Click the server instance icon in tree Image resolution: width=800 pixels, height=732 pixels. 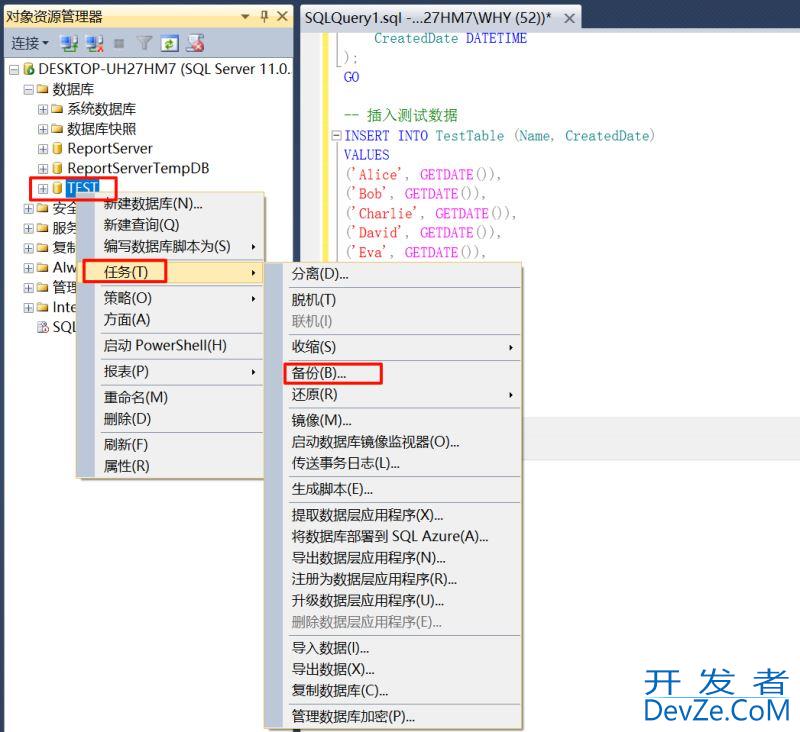[x=29, y=69]
